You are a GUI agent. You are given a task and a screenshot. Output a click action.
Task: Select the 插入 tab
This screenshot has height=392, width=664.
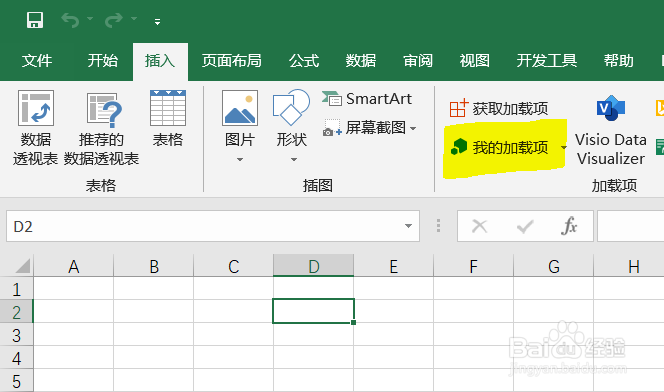coord(160,61)
